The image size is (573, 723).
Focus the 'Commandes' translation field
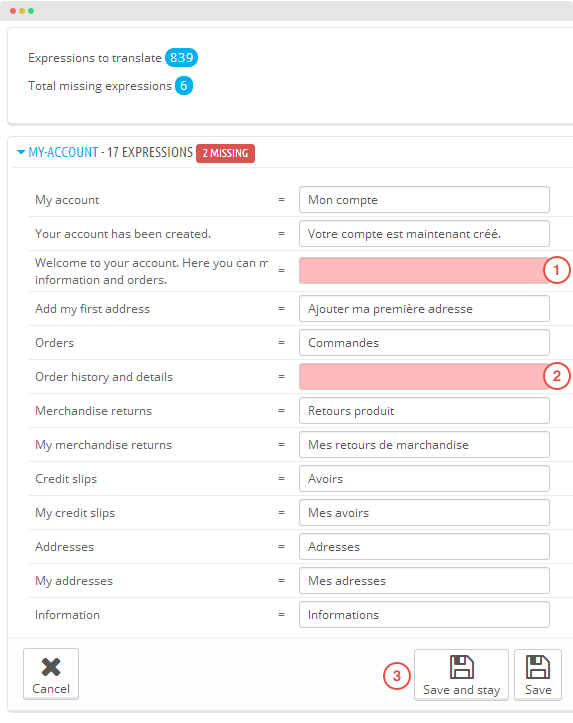click(424, 343)
